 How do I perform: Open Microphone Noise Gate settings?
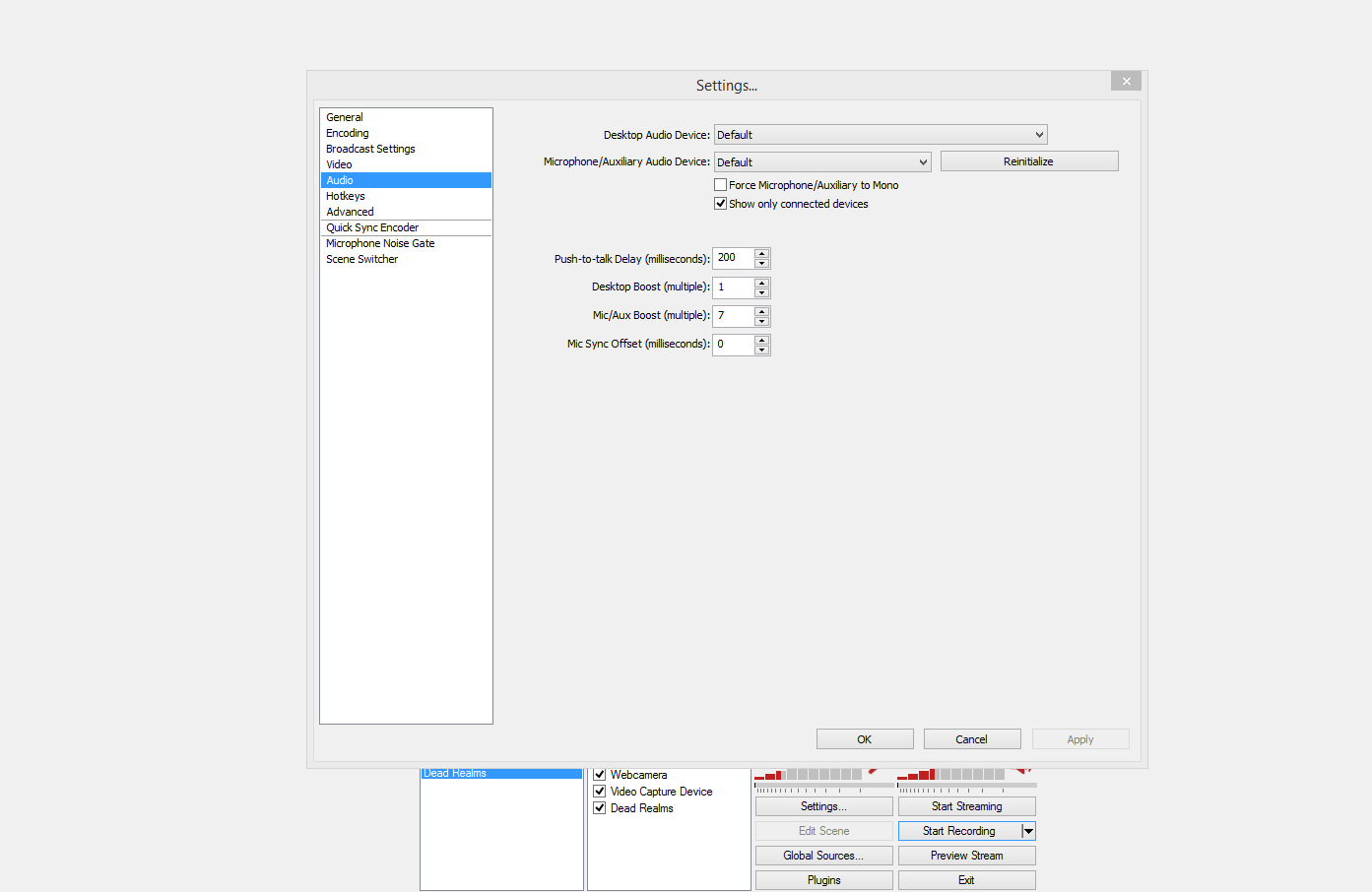click(x=406, y=243)
